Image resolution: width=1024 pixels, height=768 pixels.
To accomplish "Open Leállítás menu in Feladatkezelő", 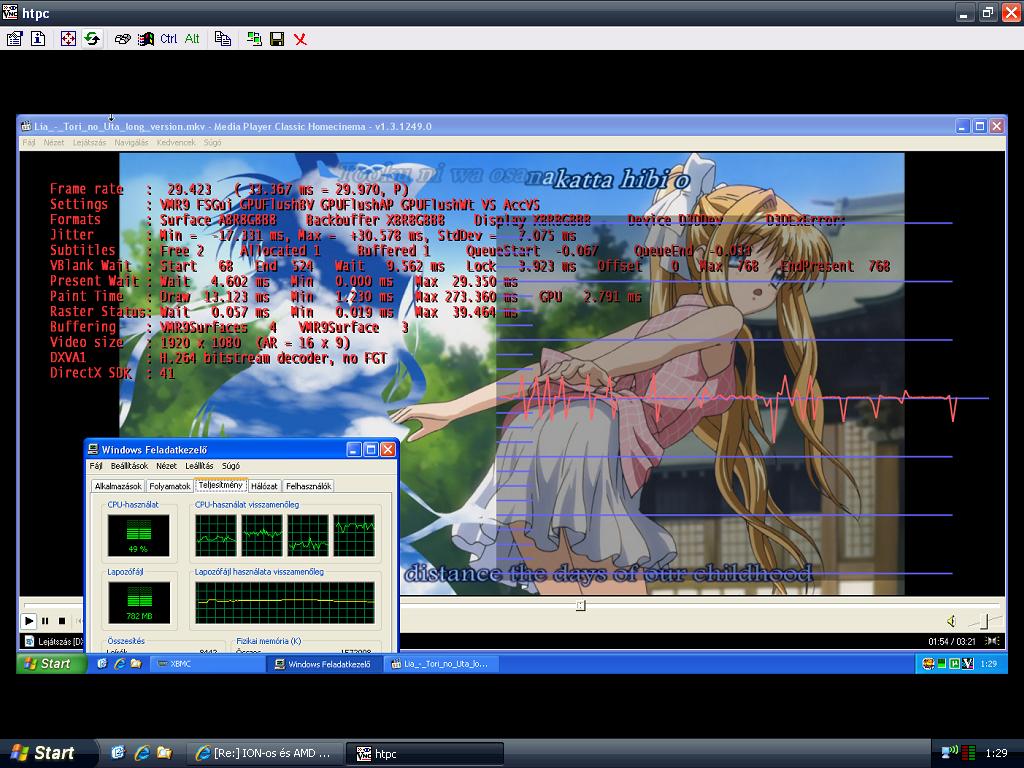I will coord(199,466).
